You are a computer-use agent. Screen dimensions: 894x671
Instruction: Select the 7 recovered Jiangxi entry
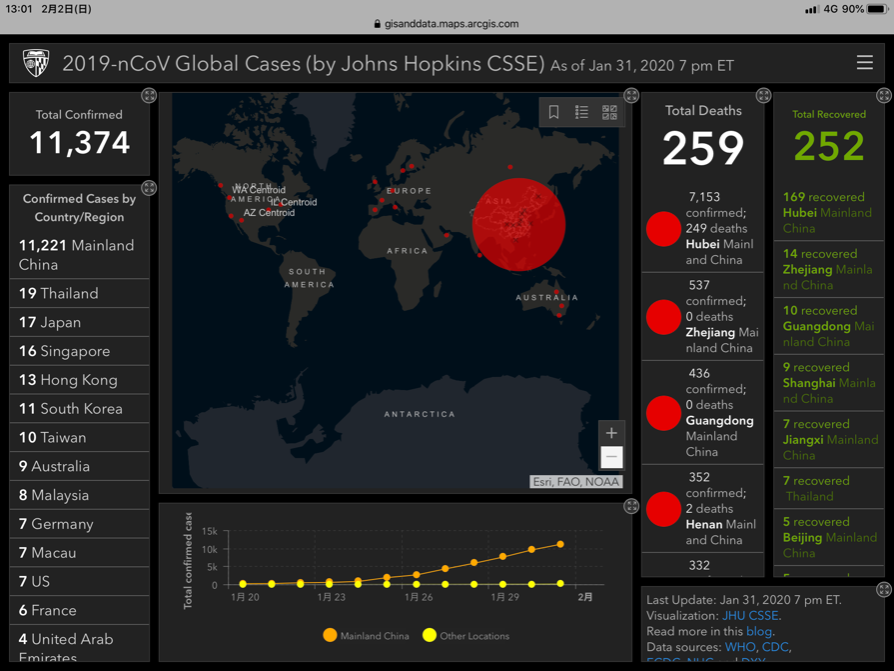(829, 440)
